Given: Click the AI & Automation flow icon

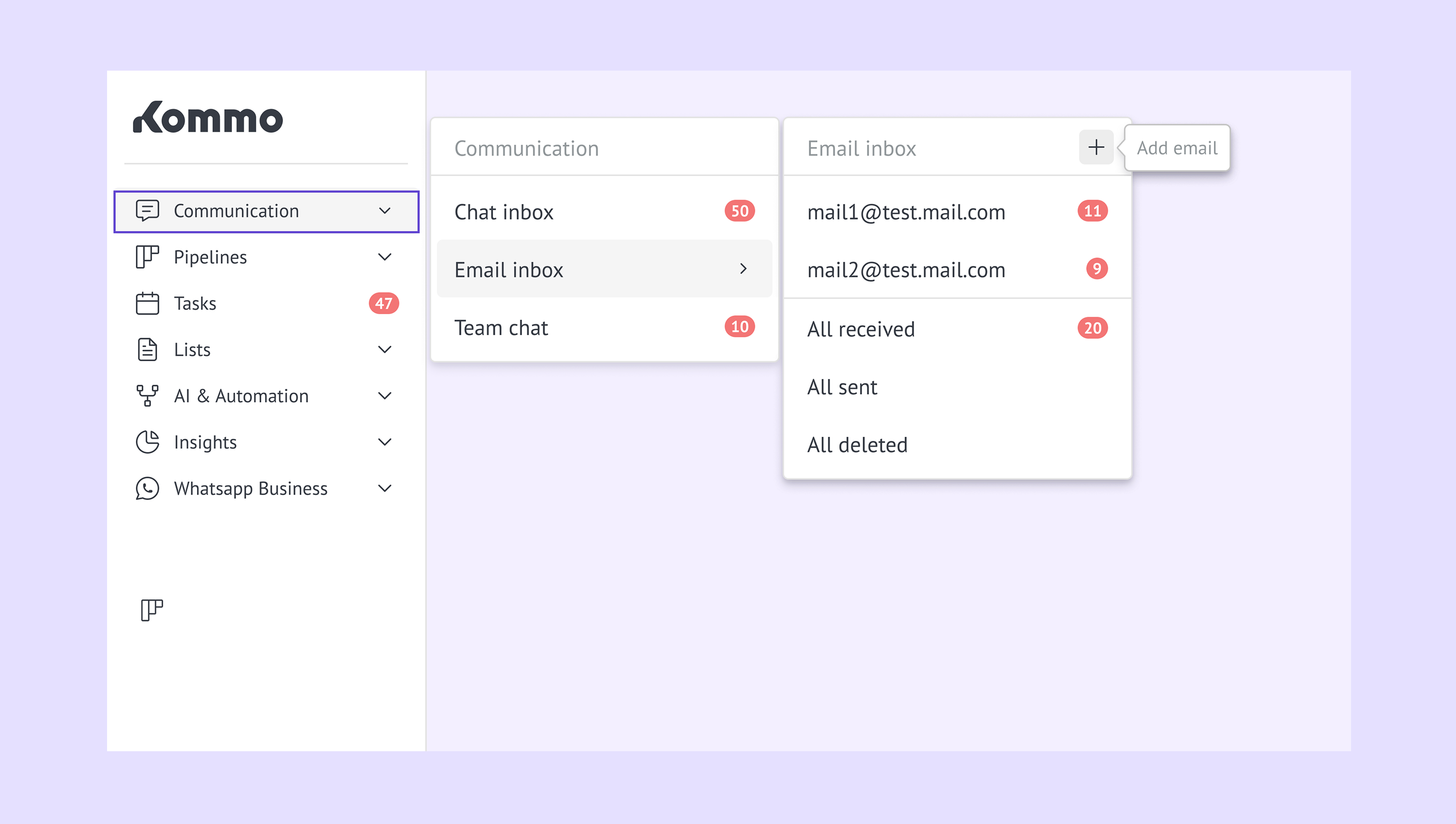Looking at the screenshot, I should [x=147, y=395].
